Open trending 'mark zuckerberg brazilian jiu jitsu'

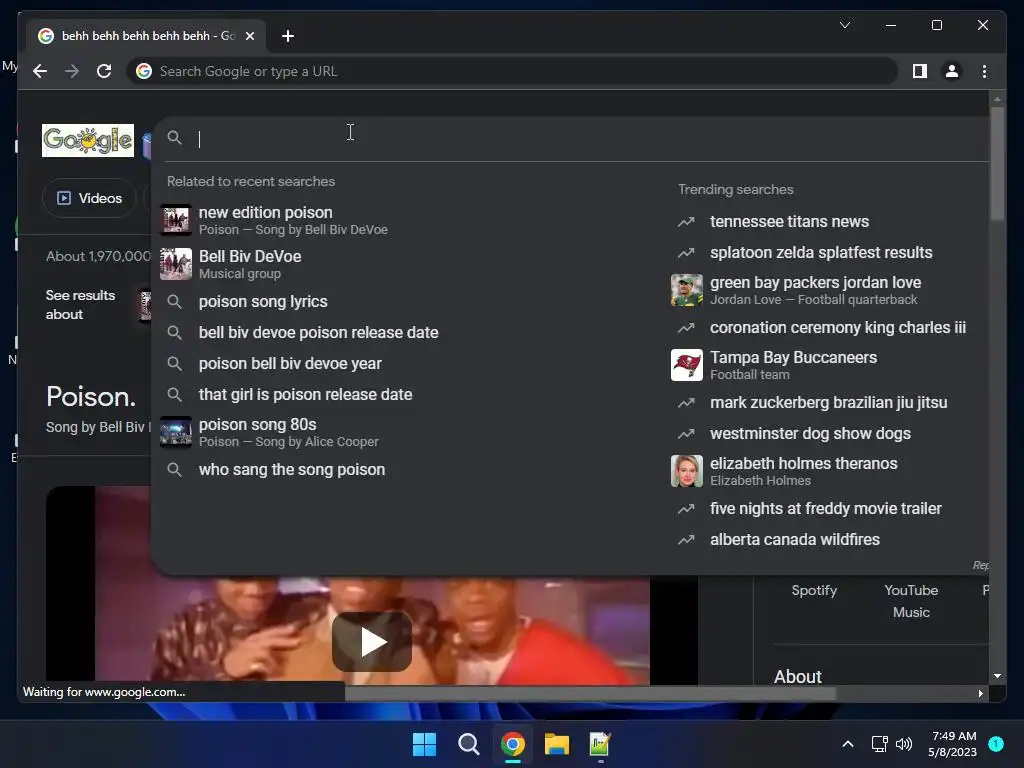click(x=828, y=403)
